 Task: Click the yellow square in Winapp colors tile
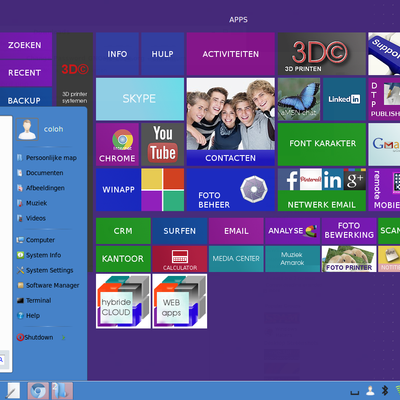coord(152,179)
